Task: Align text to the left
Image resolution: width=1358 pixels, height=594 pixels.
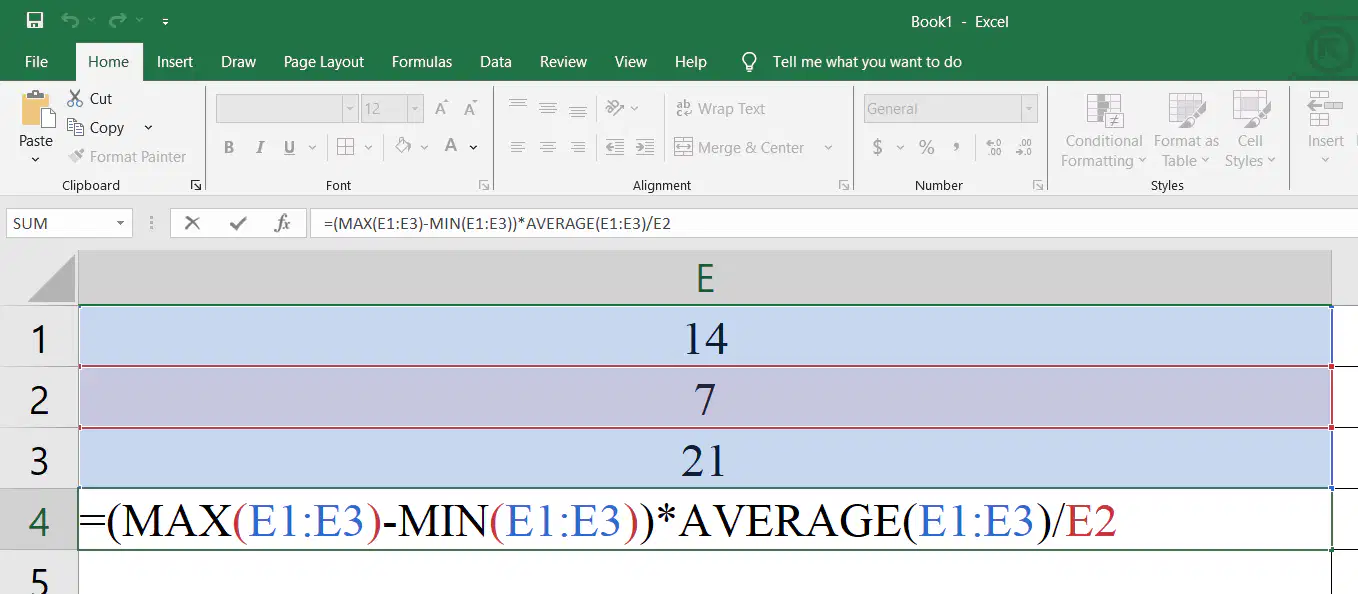Action: [517, 147]
